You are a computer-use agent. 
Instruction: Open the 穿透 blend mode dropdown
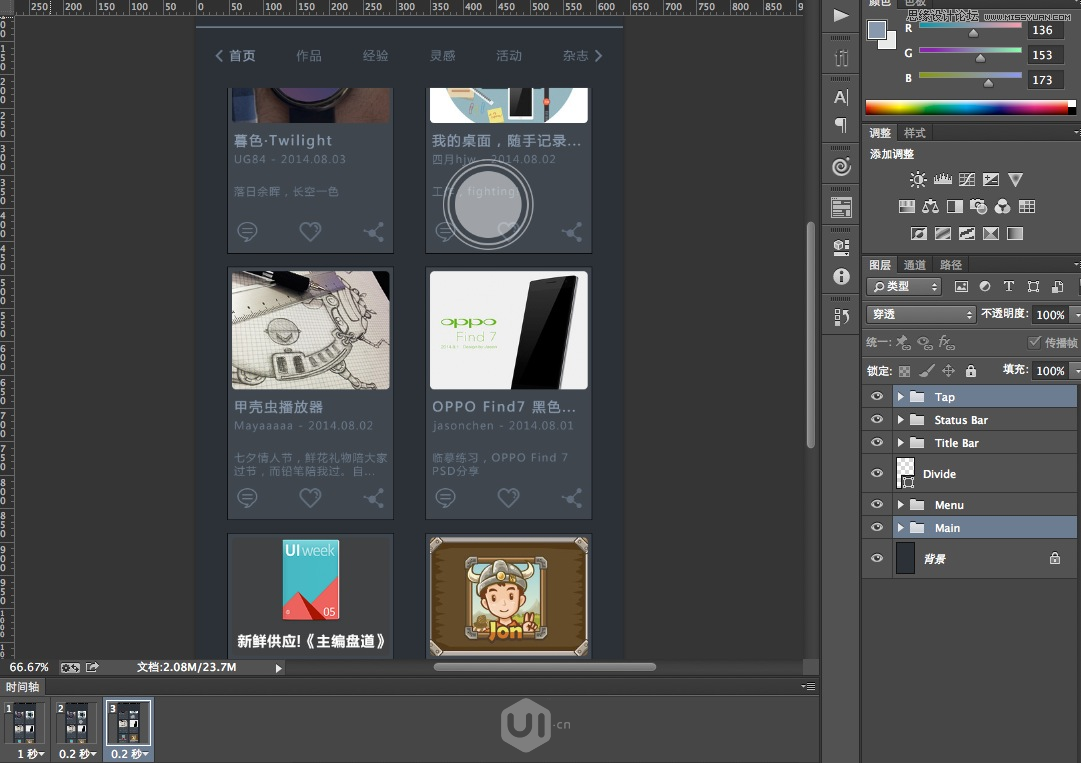(920, 314)
